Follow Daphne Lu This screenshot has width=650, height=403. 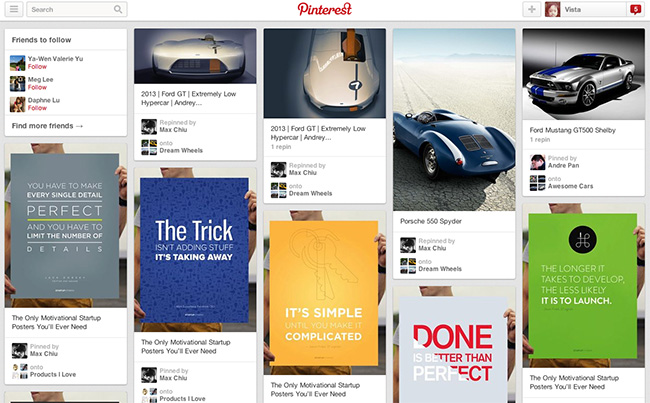[x=37, y=108]
